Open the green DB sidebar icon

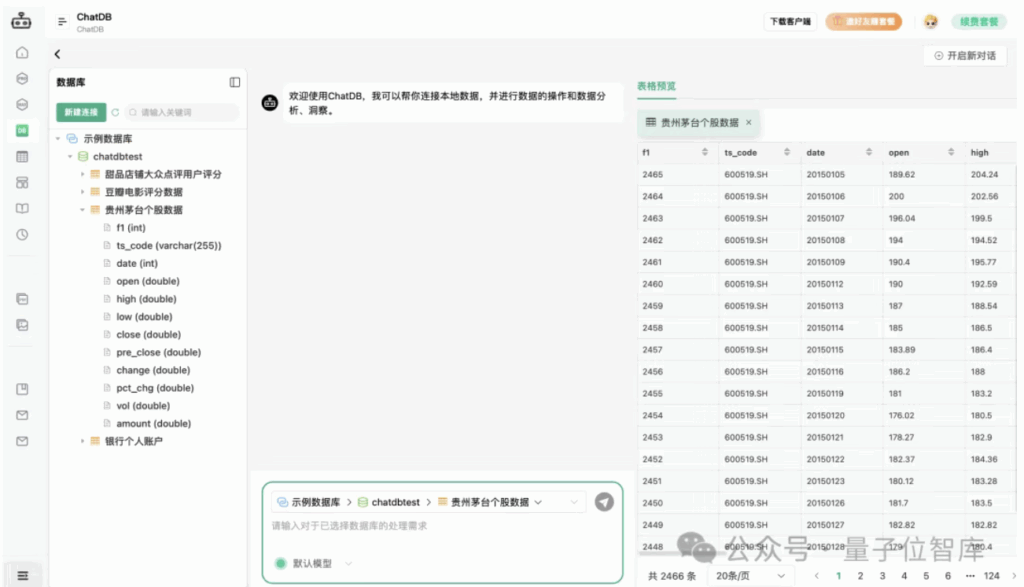[22, 131]
